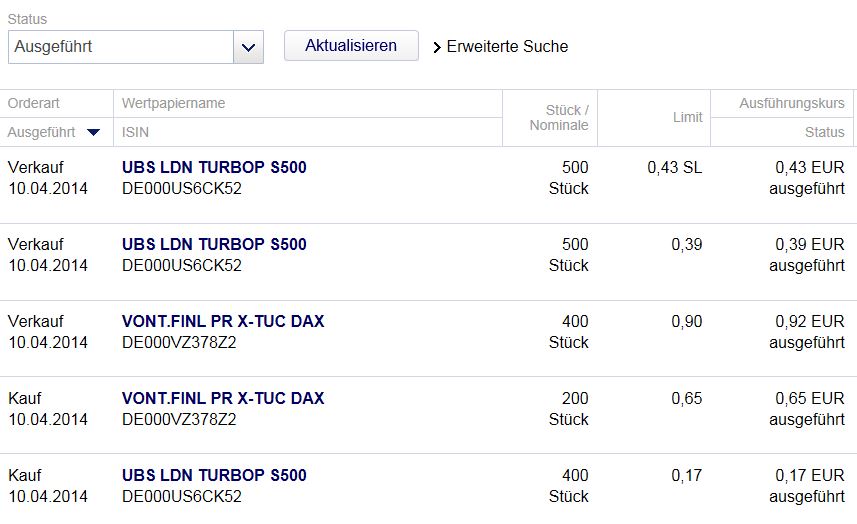Click the Wertpapiername column header
Image resolution: width=857 pixels, height=524 pixels.
[174, 103]
